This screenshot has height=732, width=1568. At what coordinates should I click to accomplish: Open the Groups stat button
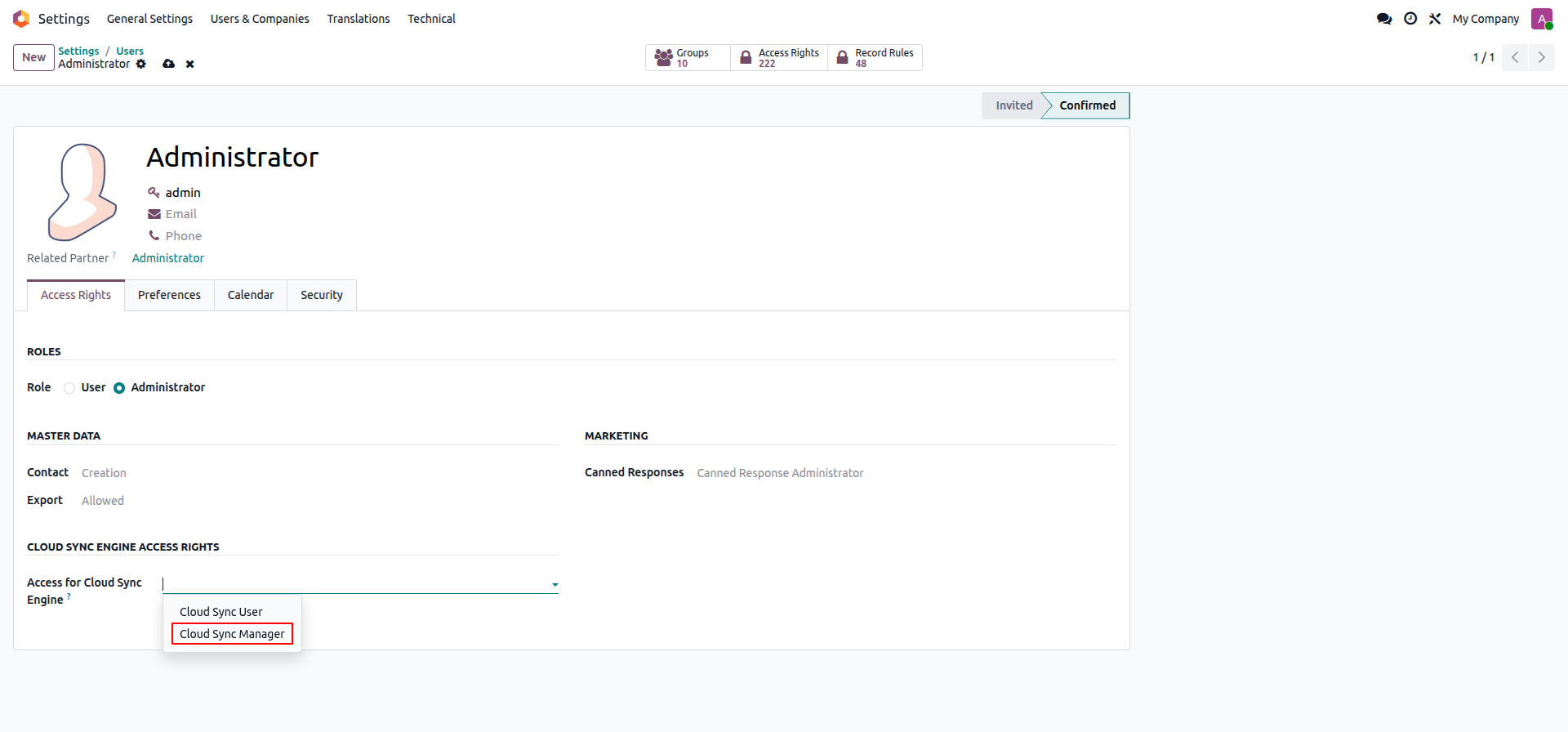[x=688, y=57]
